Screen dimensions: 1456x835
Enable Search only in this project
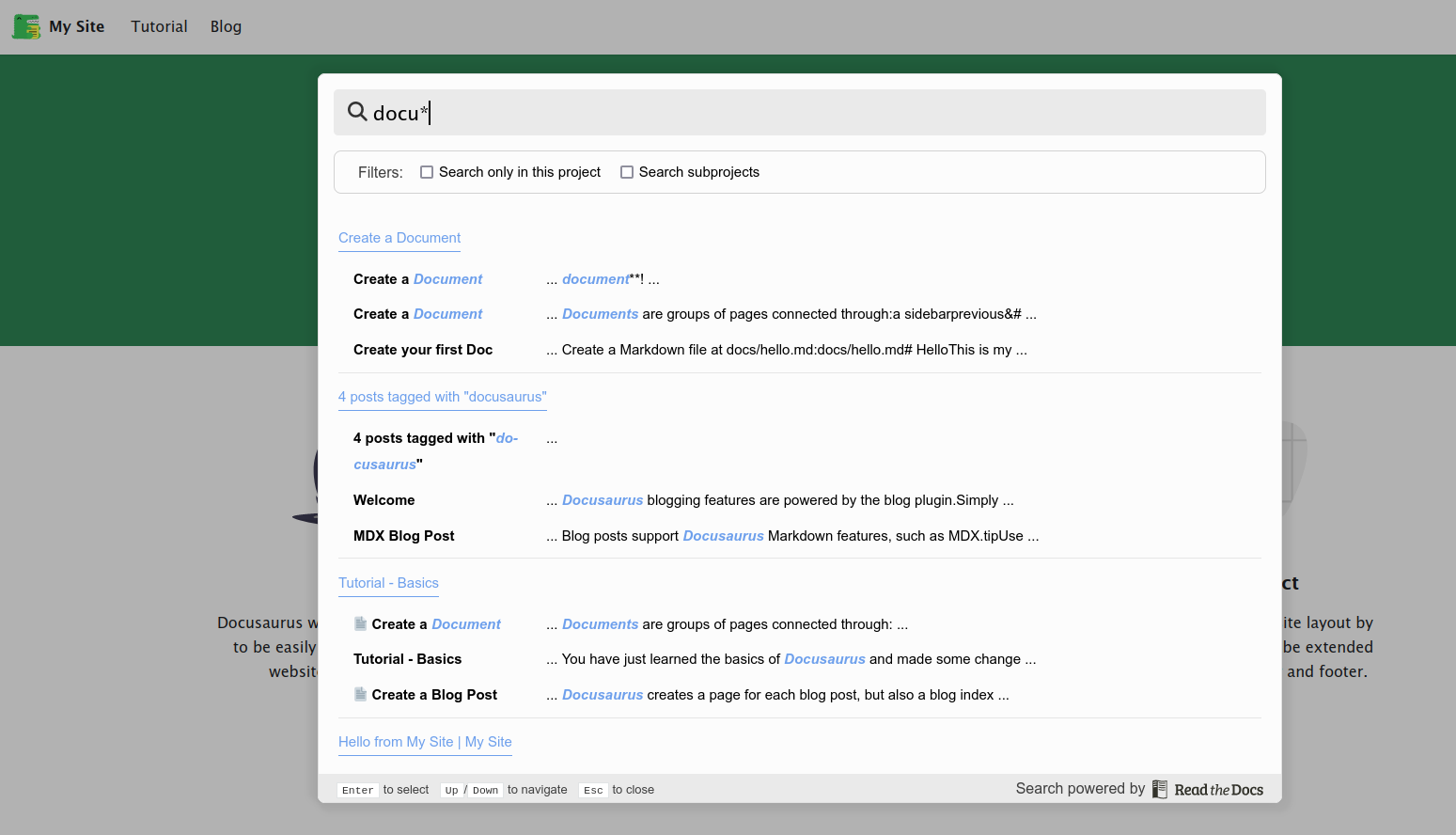[x=427, y=172]
